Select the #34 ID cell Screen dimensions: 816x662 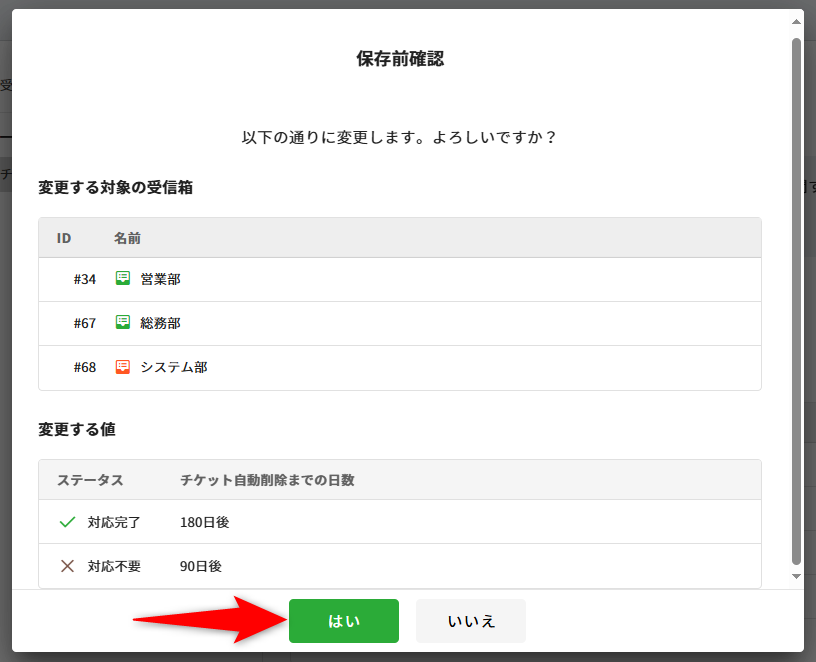(84, 280)
